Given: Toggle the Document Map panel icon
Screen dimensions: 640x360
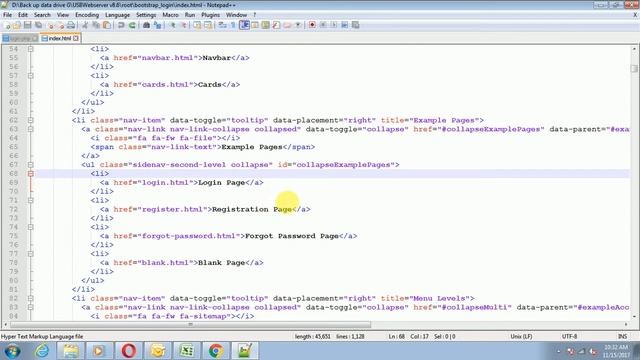Looking at the screenshot, I should click(x=265, y=25).
